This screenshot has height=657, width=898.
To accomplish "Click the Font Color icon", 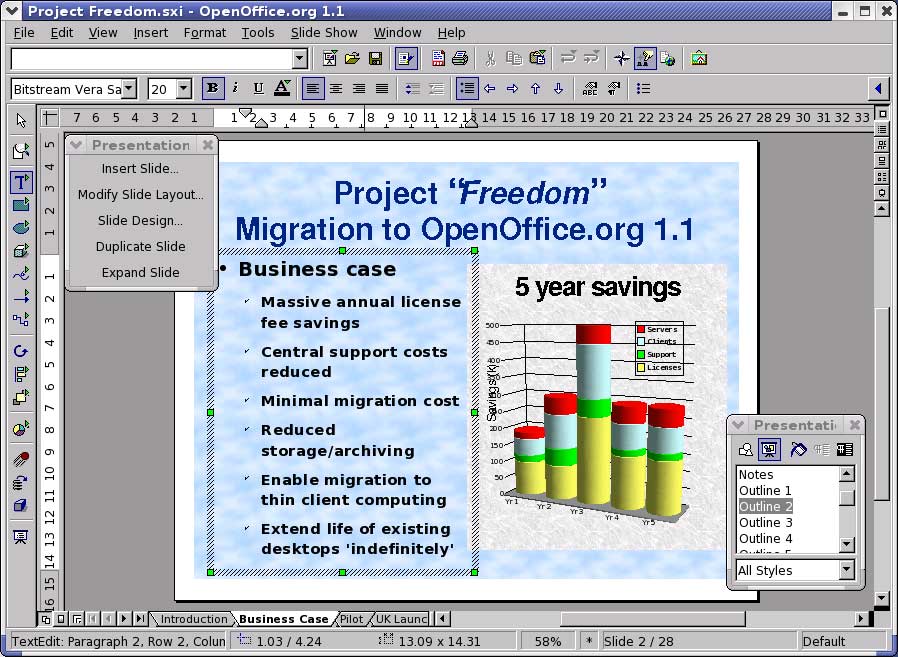I will pos(282,89).
